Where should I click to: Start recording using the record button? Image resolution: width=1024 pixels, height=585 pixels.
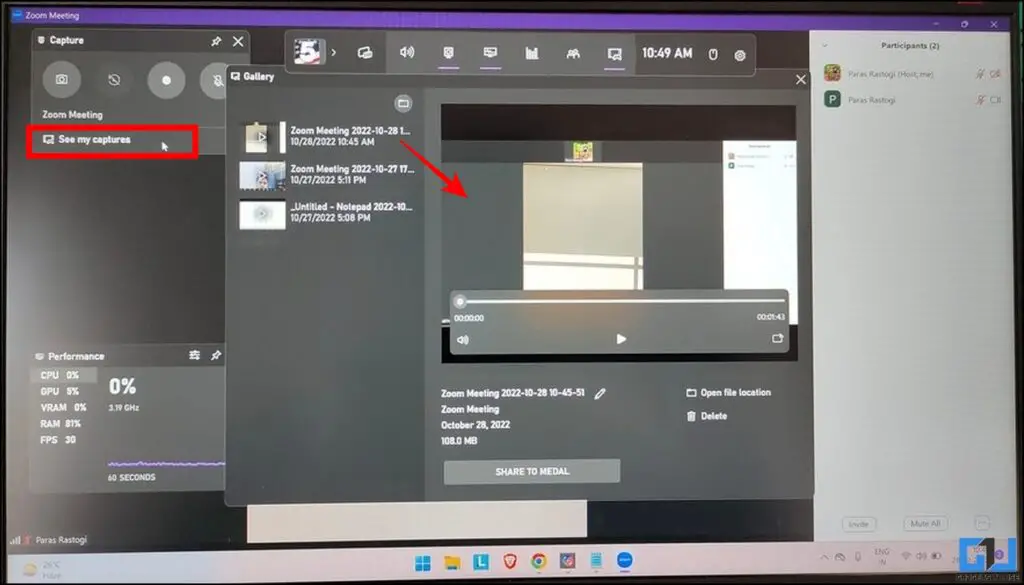pos(165,80)
